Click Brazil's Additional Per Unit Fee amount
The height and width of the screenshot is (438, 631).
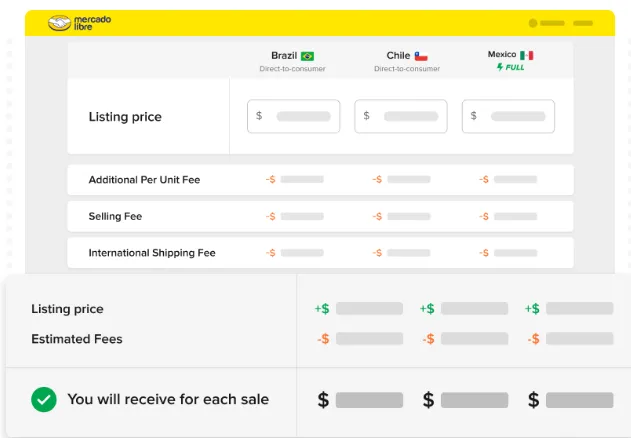(x=295, y=180)
